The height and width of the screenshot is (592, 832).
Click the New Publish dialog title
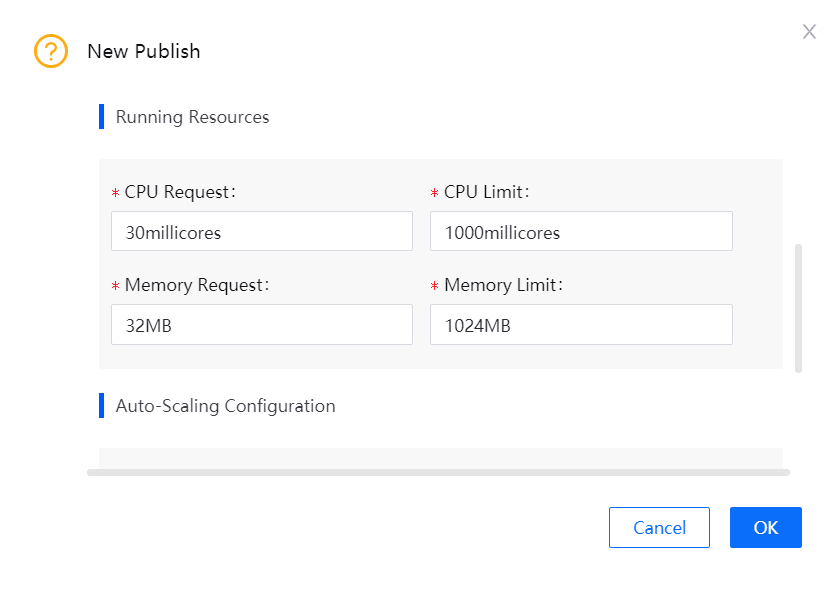pyautogui.click(x=144, y=51)
